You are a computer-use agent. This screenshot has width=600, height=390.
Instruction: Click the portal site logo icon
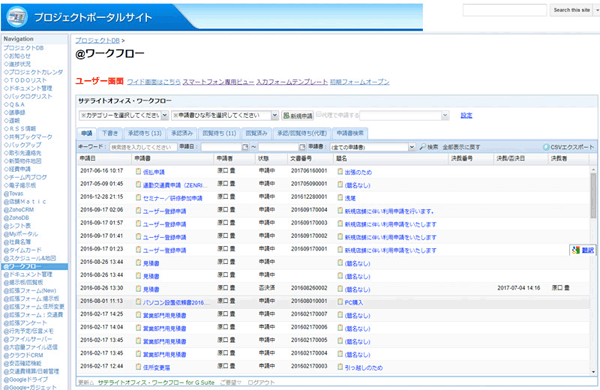click(17, 17)
